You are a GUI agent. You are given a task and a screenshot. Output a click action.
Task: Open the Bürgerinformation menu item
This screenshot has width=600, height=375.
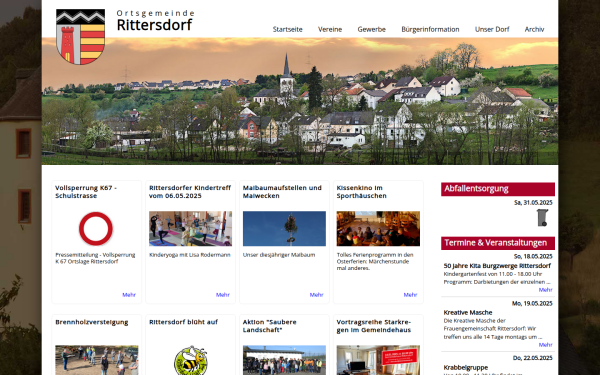[x=430, y=29]
